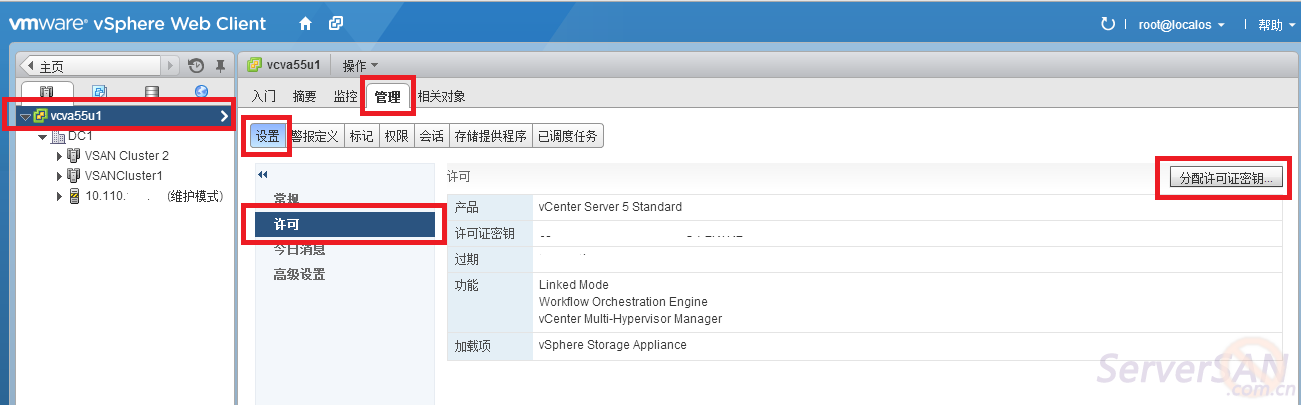Refresh the vSphere Web Client view
Viewport: 1301px width, 405px height.
(x=1107, y=24)
